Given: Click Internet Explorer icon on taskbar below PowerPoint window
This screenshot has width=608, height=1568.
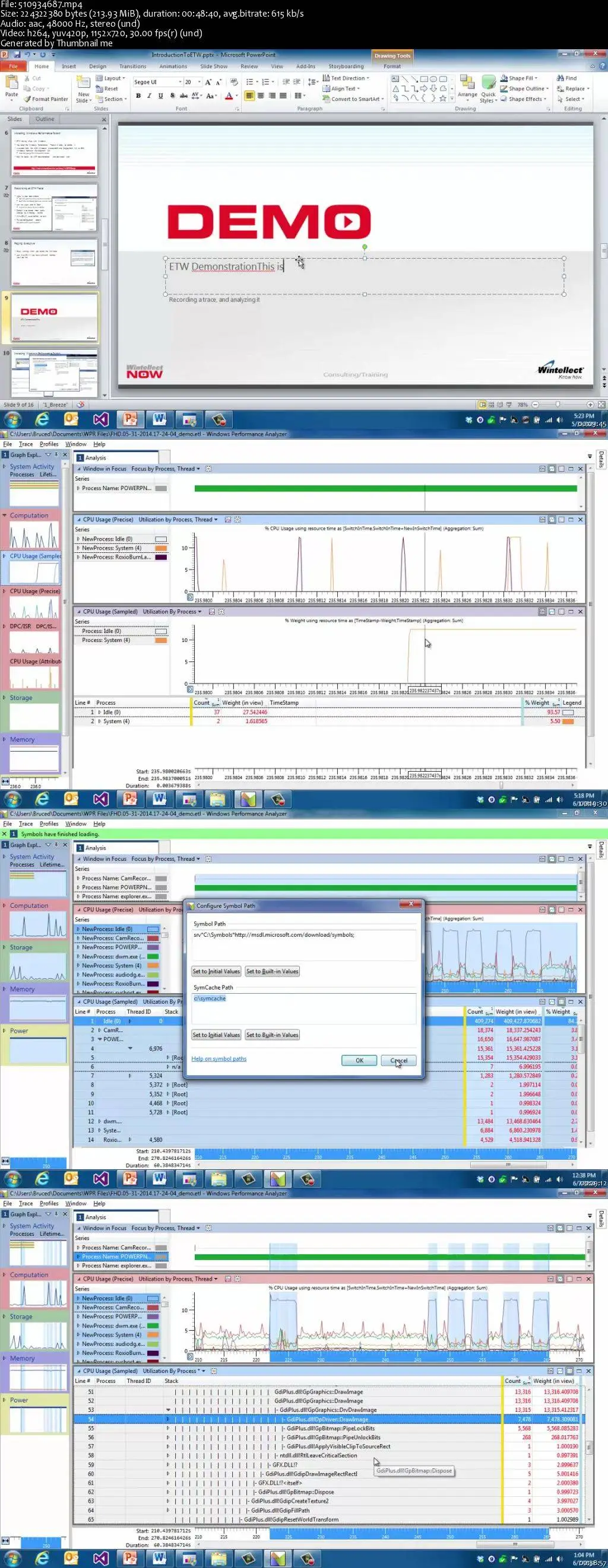Looking at the screenshot, I should 42,419.
